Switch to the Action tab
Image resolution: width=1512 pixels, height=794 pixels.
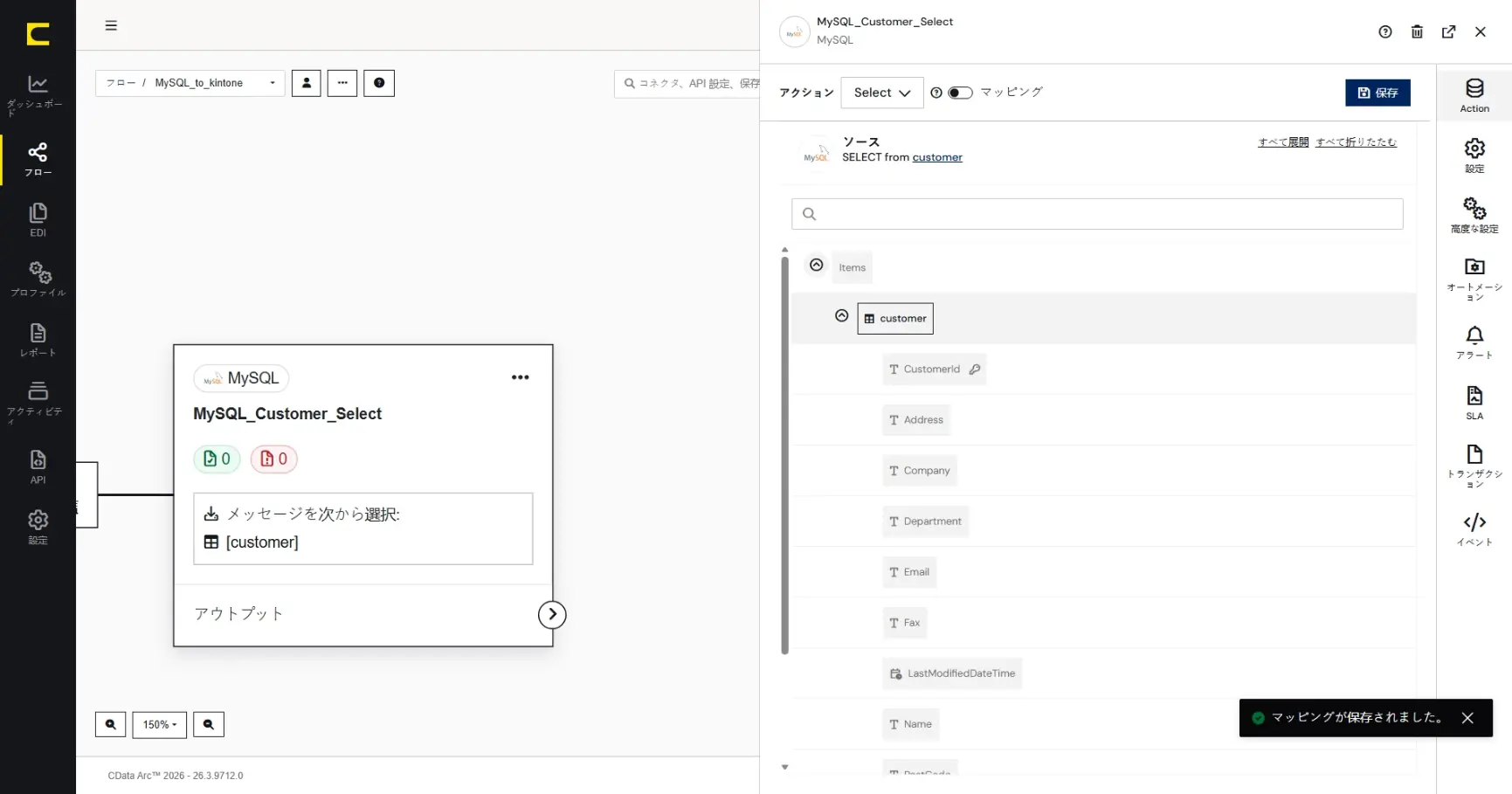tap(1474, 96)
